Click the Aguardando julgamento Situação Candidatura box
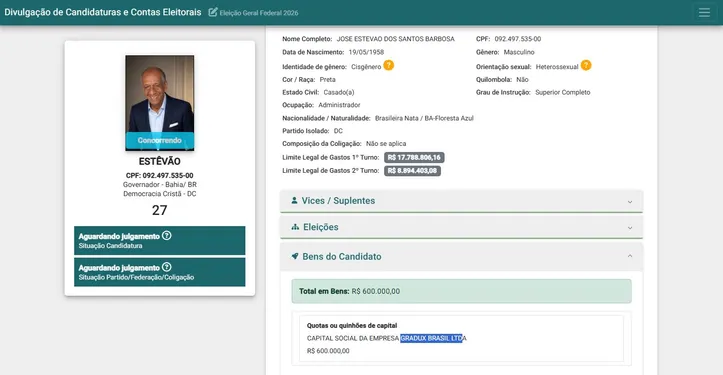Screen dimensions: 723x375 (160, 240)
